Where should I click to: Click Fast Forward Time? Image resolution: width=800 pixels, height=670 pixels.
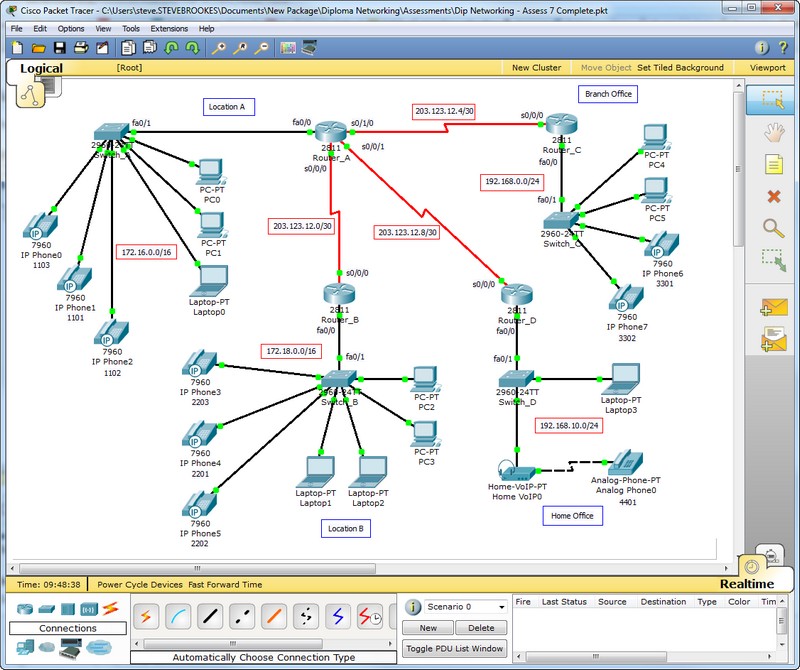coord(225,585)
